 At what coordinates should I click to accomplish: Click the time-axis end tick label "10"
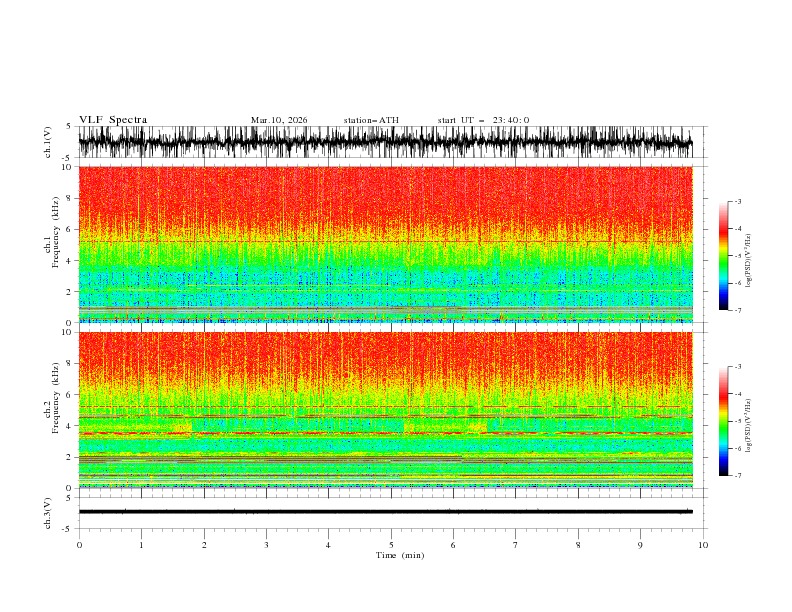coord(703,545)
